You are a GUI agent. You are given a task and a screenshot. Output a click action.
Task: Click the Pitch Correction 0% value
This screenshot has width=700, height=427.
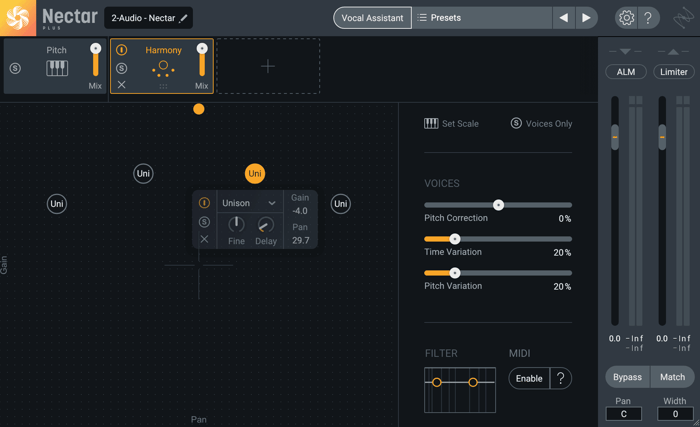[x=565, y=218]
